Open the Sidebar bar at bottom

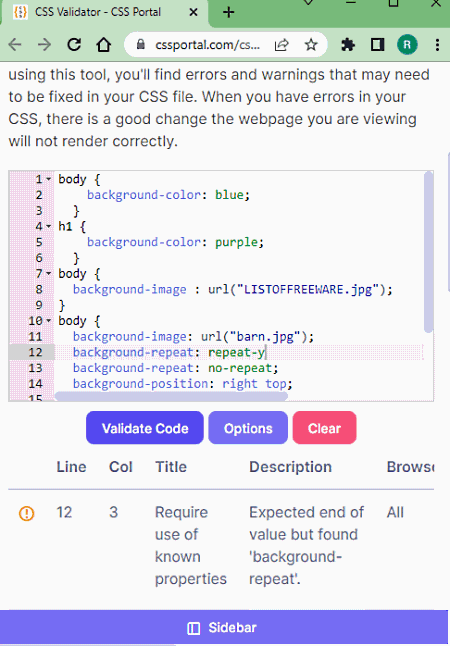224,628
